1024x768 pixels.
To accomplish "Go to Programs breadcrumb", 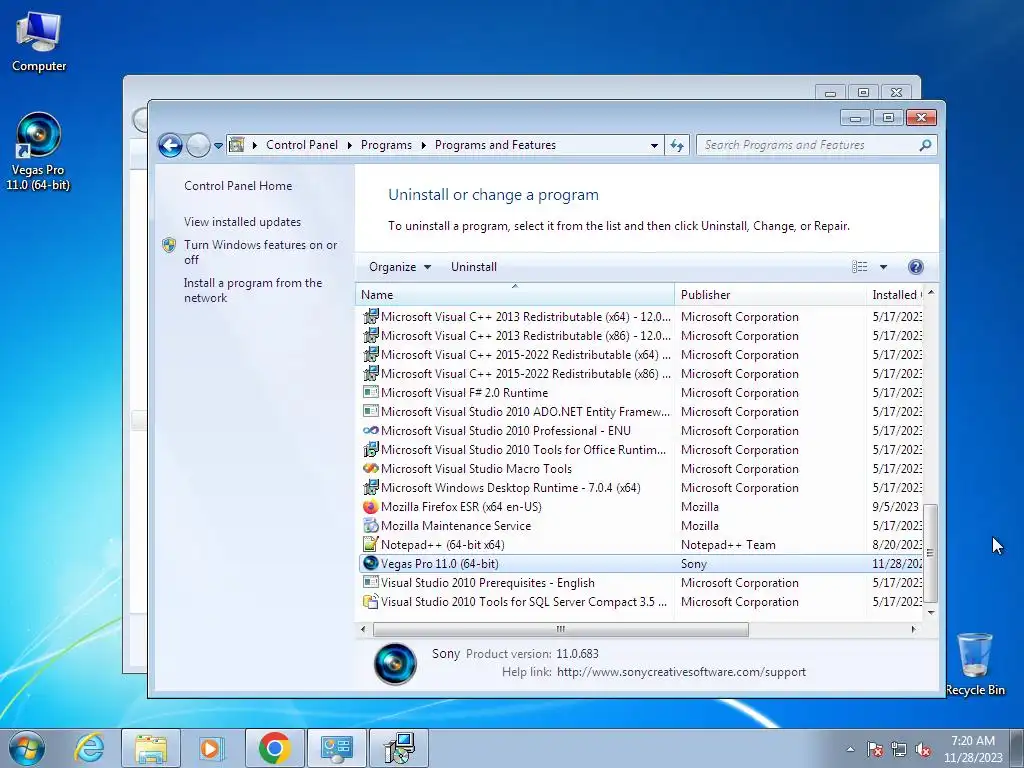I will [386, 145].
